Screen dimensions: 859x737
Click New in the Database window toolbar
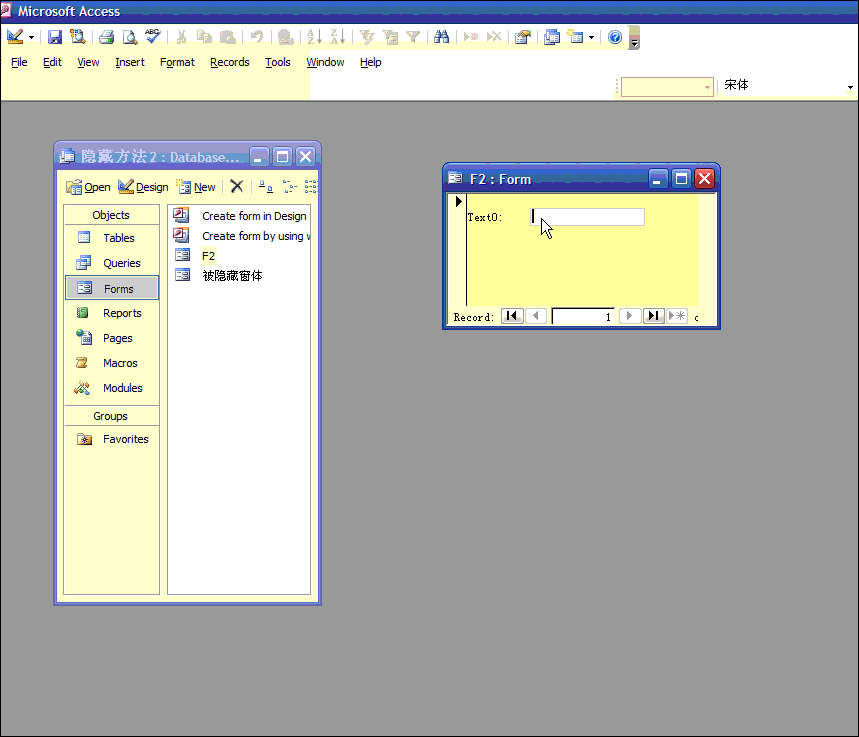[196, 187]
